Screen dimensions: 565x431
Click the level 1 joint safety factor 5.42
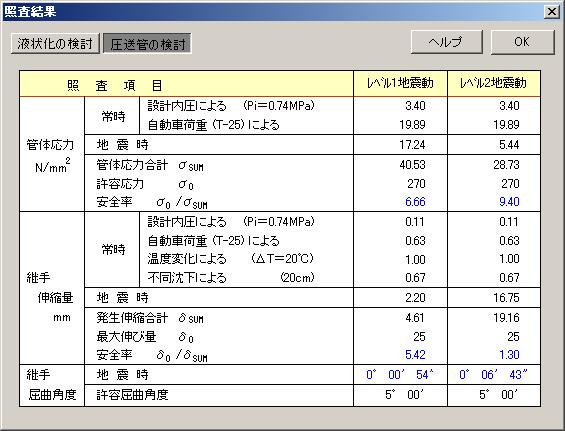point(415,355)
